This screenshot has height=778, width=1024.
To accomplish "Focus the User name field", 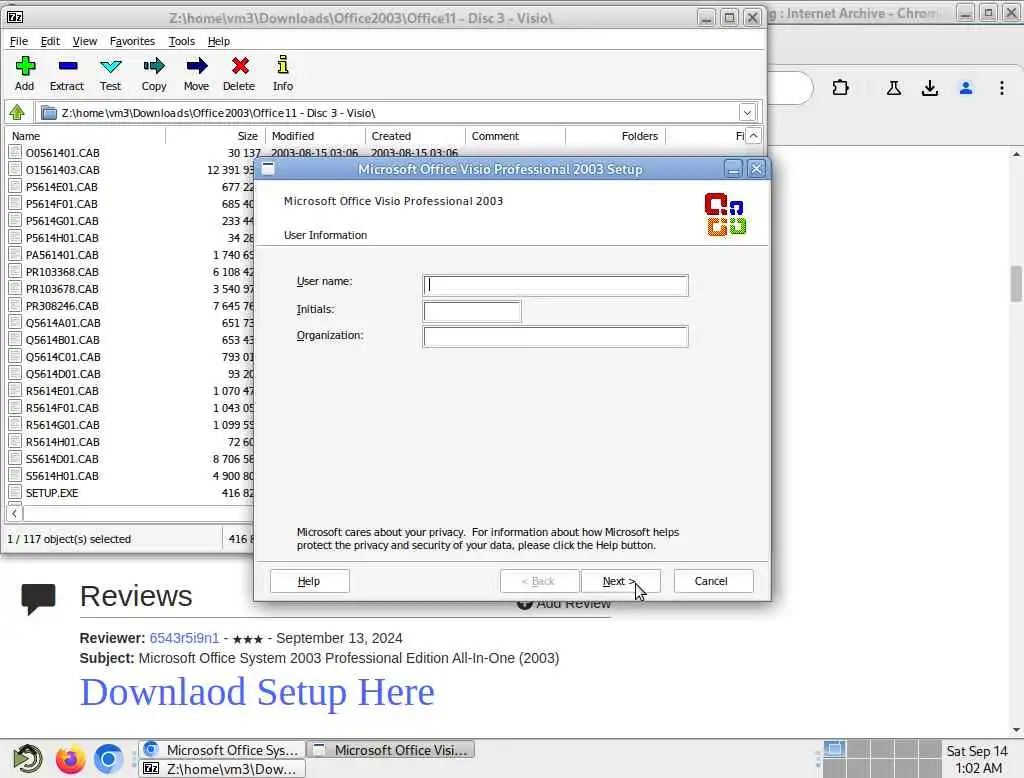I will click(556, 285).
